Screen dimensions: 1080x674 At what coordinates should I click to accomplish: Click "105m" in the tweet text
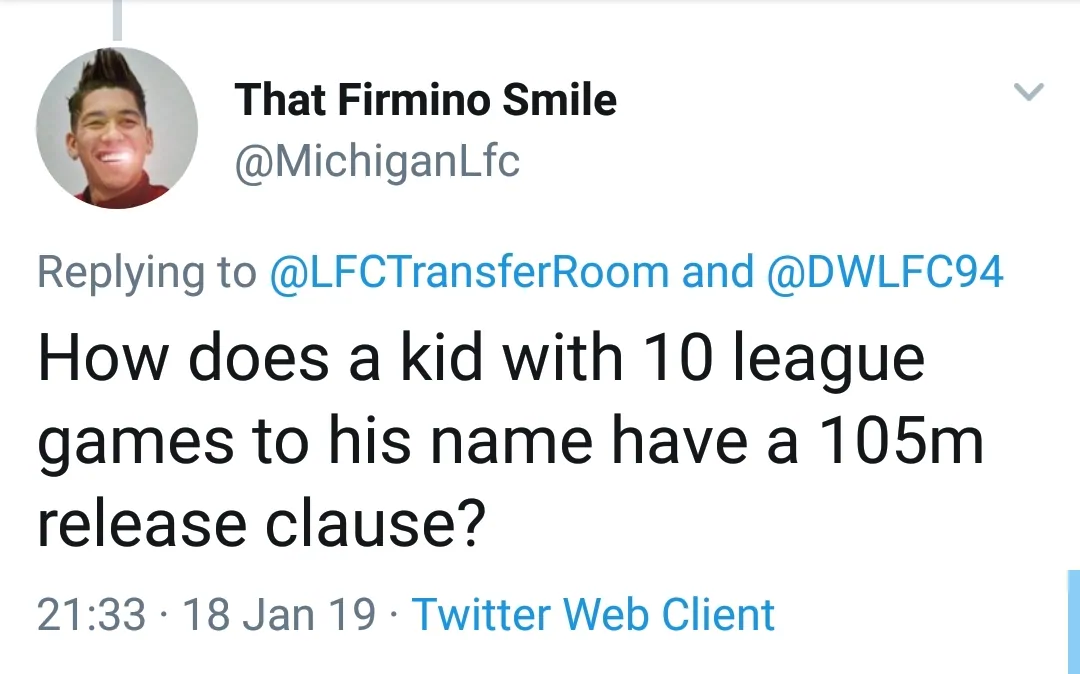click(902, 440)
